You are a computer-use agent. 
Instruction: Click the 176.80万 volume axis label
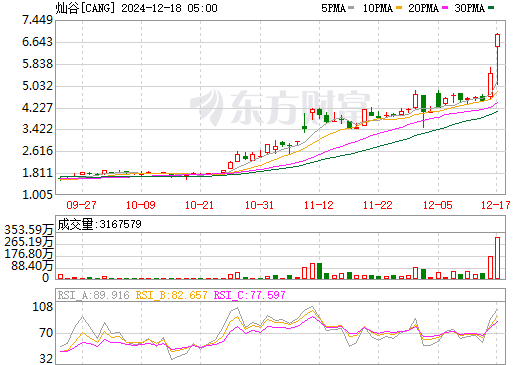click(29, 254)
